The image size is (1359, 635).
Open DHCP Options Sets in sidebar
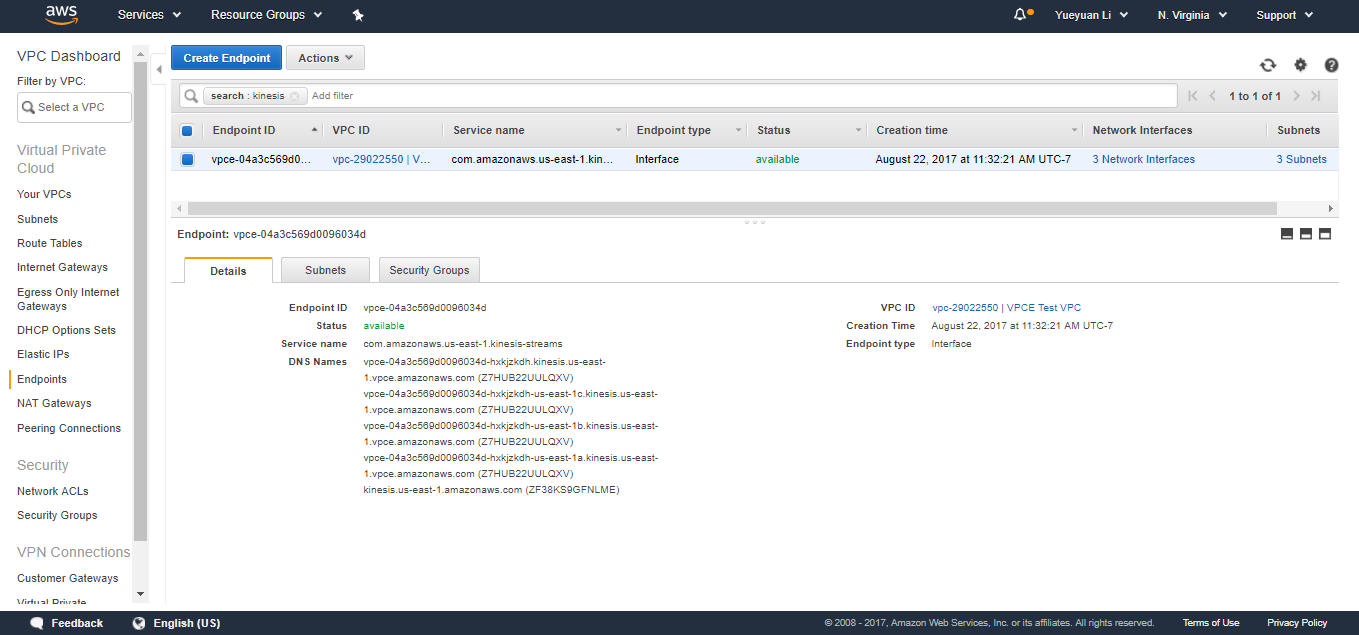tap(66, 330)
